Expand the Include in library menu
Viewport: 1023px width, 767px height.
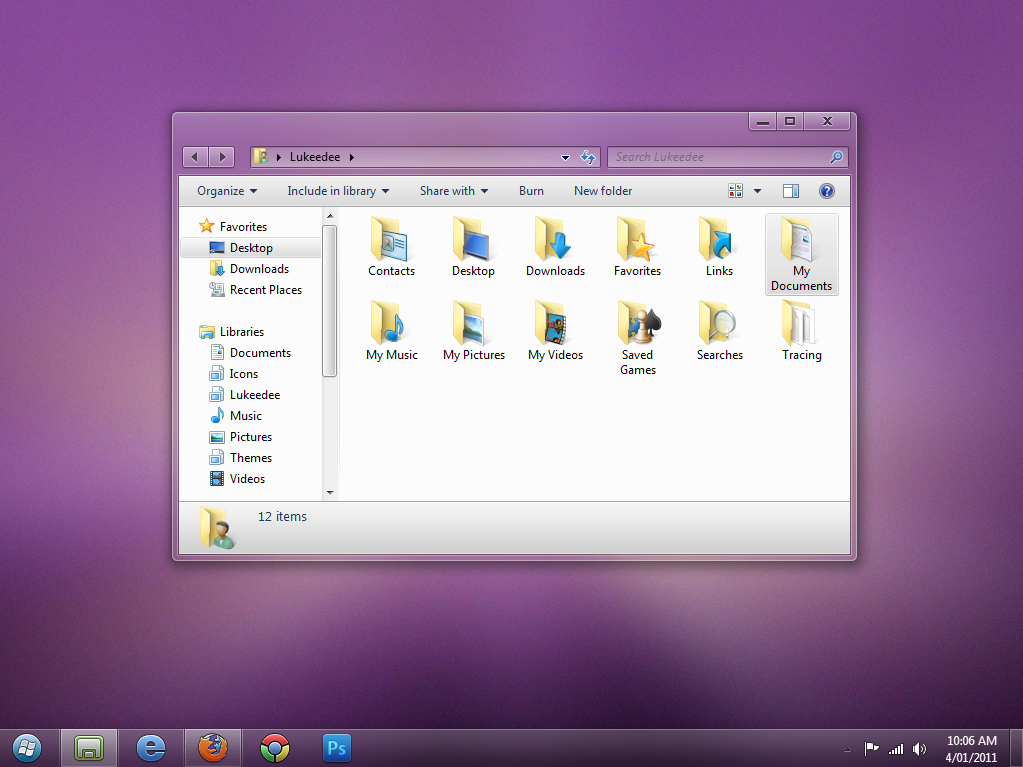[338, 191]
